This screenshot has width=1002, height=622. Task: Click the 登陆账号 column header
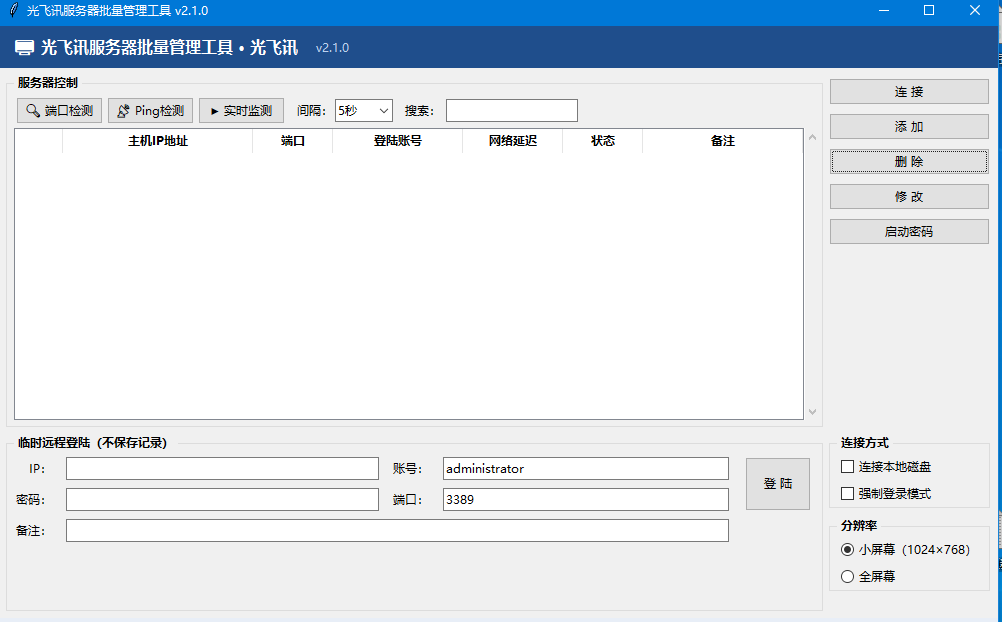tap(397, 141)
